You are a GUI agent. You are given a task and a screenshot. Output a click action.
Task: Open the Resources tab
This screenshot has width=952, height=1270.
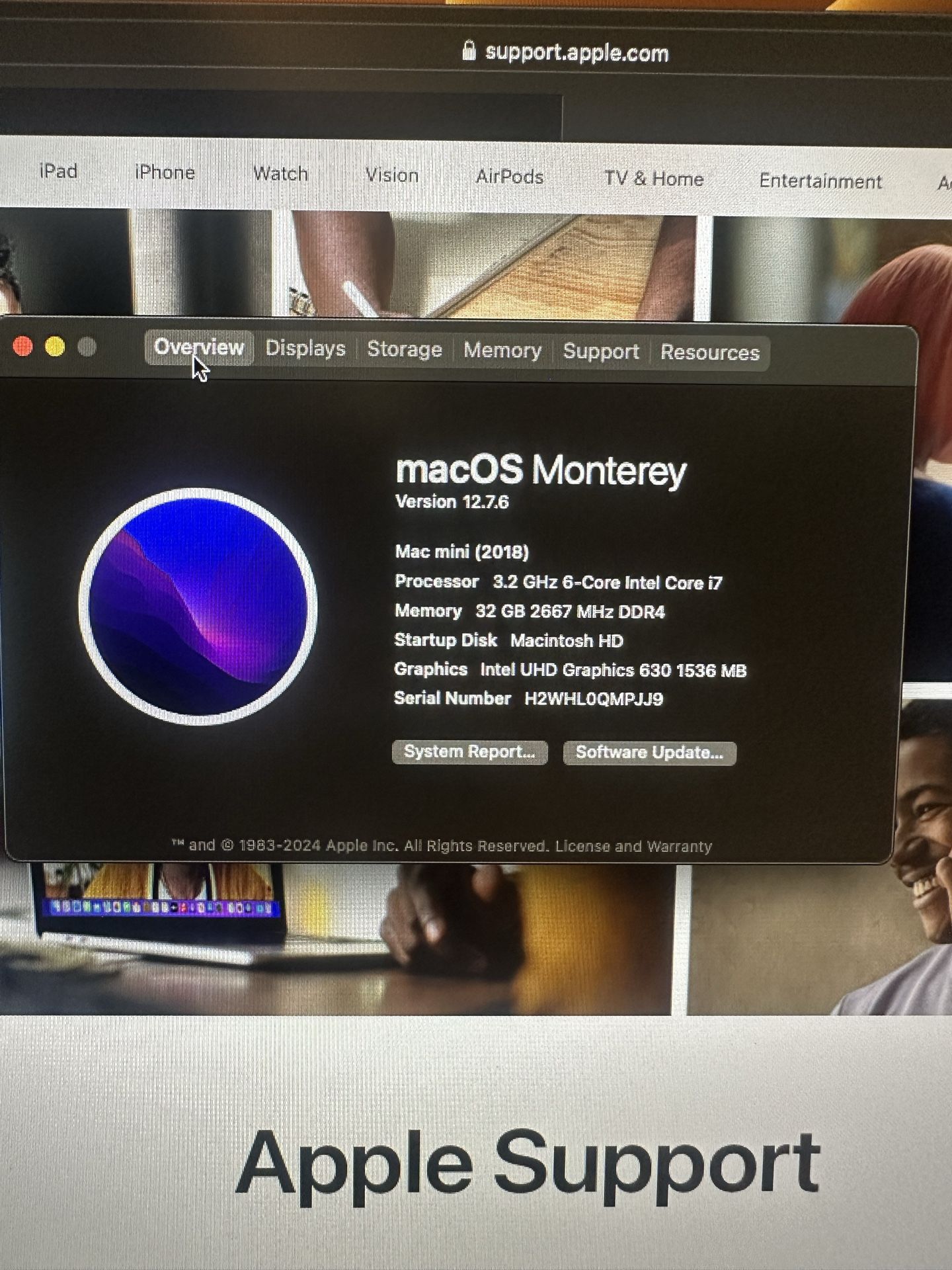pyautogui.click(x=709, y=353)
